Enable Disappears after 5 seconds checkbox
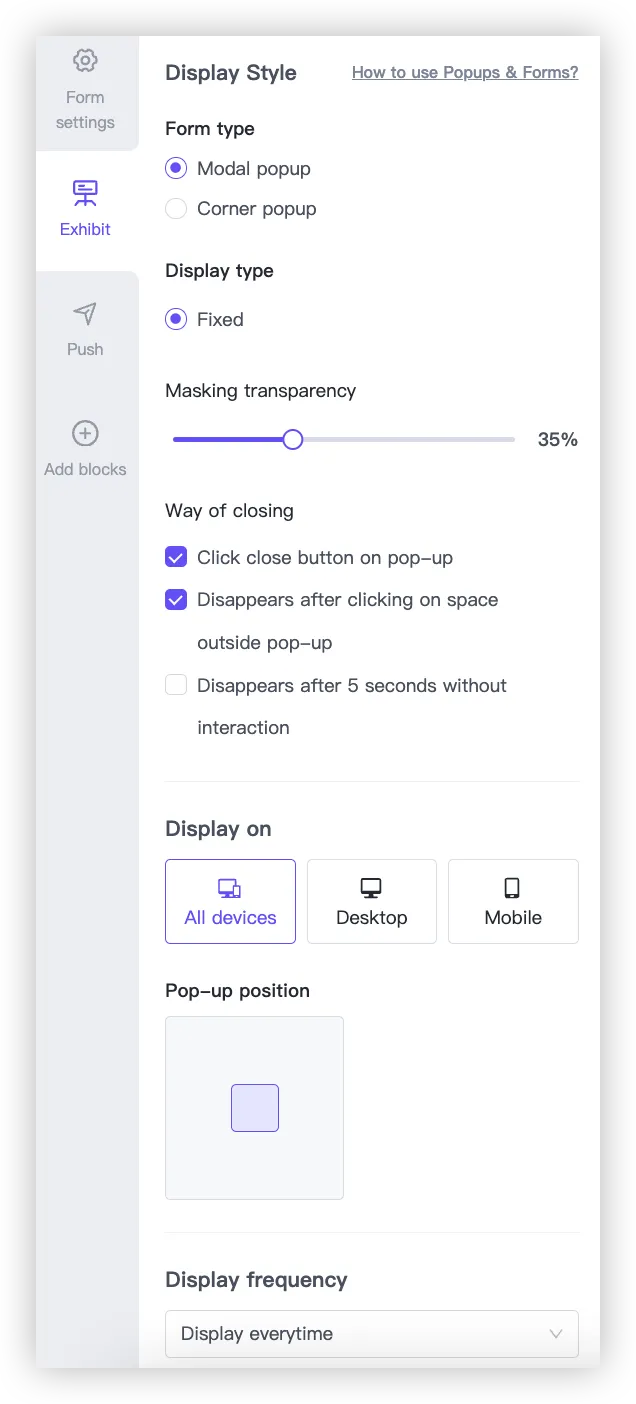The height and width of the screenshot is (1404, 636). (x=176, y=685)
